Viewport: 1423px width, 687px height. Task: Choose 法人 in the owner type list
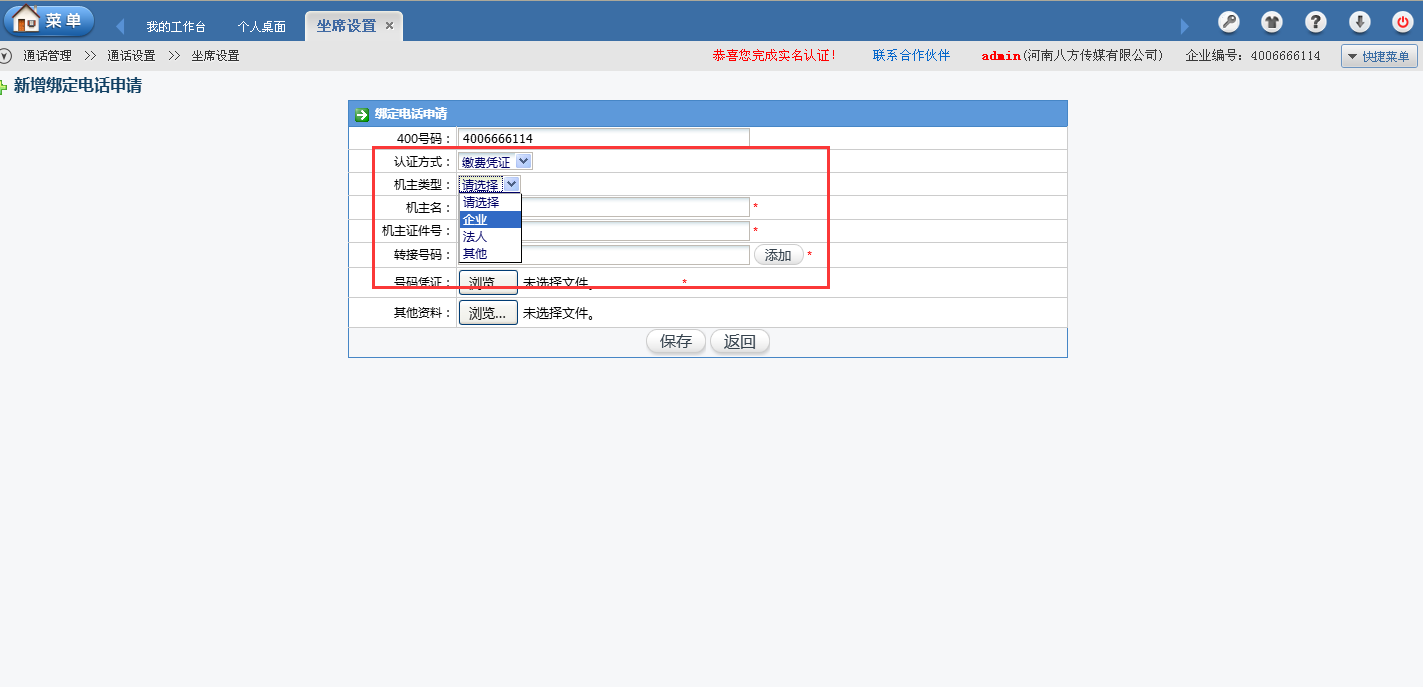(x=490, y=237)
